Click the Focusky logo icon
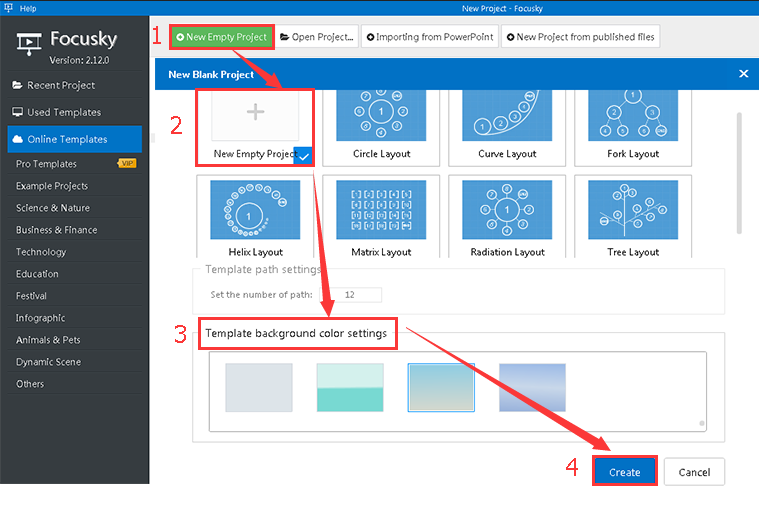 (29, 44)
